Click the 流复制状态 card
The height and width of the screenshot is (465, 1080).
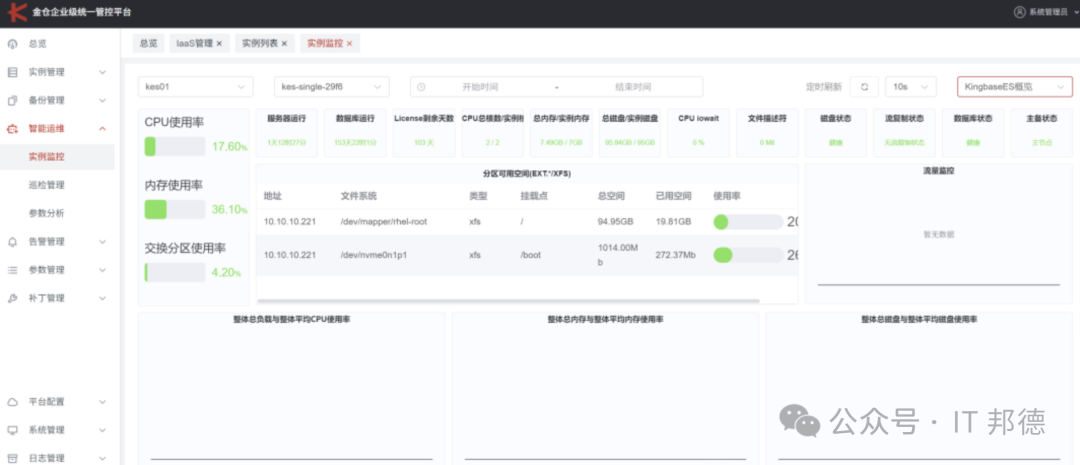[904, 133]
